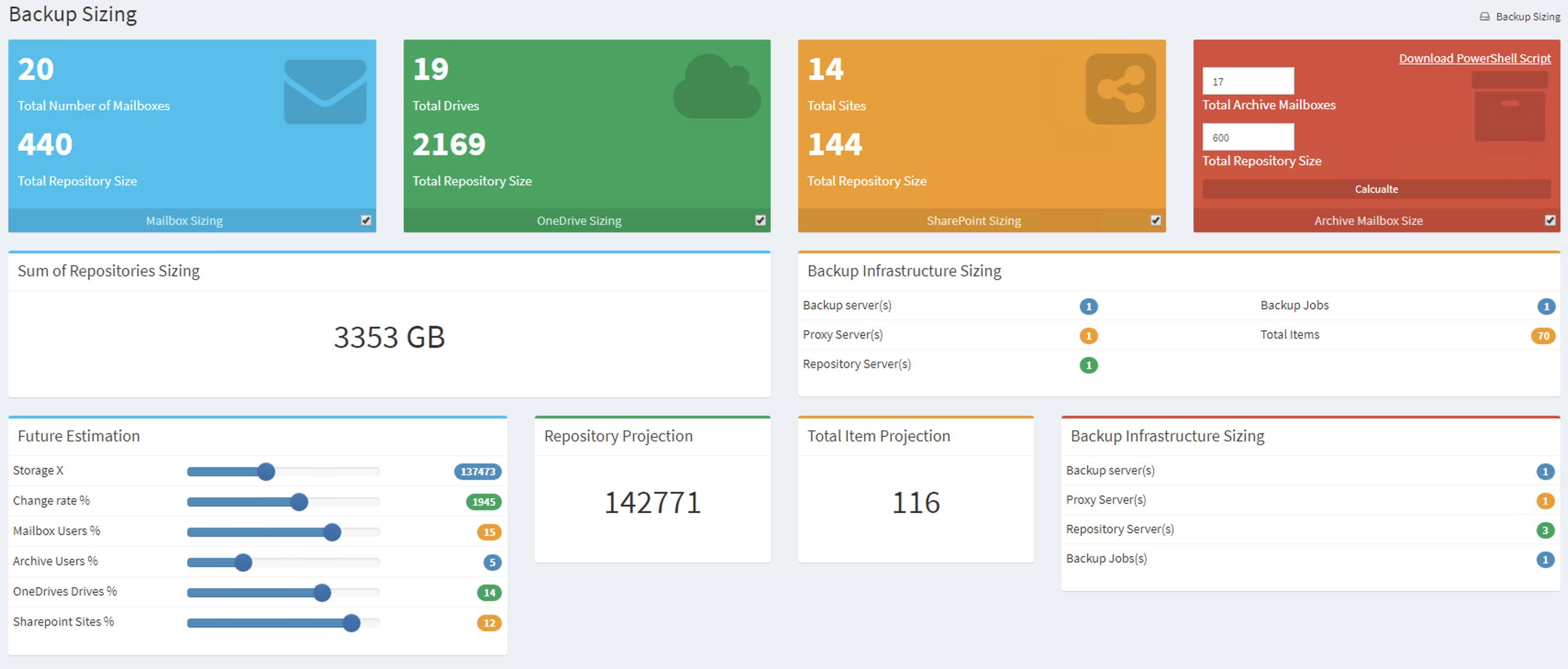Click the Total Items badge showing 70
Viewport: 1568px width, 669px height.
[x=1543, y=335]
